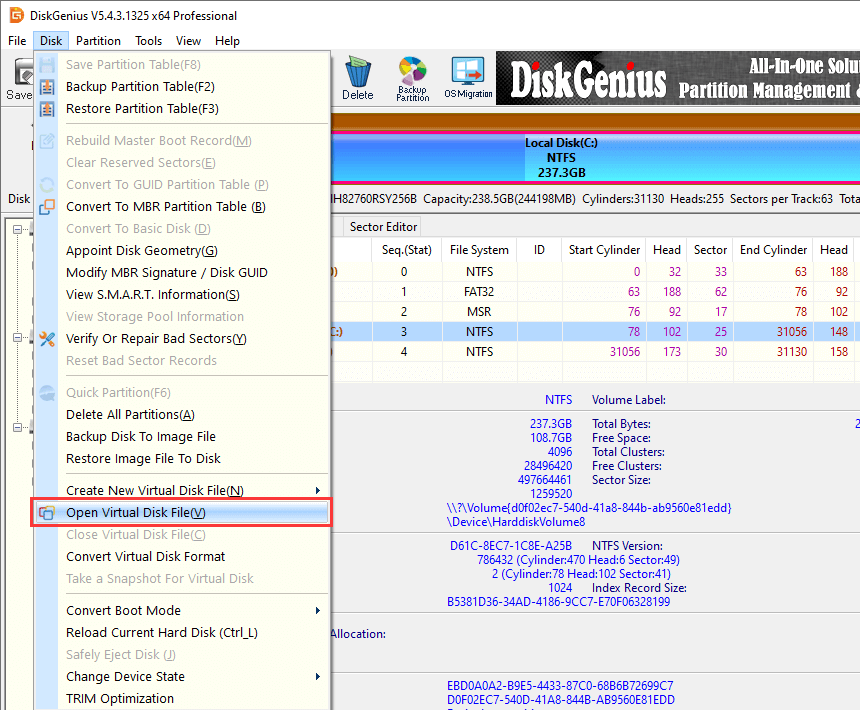The image size is (860, 710).
Task: Click the Delete toolbar icon
Action: point(357,78)
